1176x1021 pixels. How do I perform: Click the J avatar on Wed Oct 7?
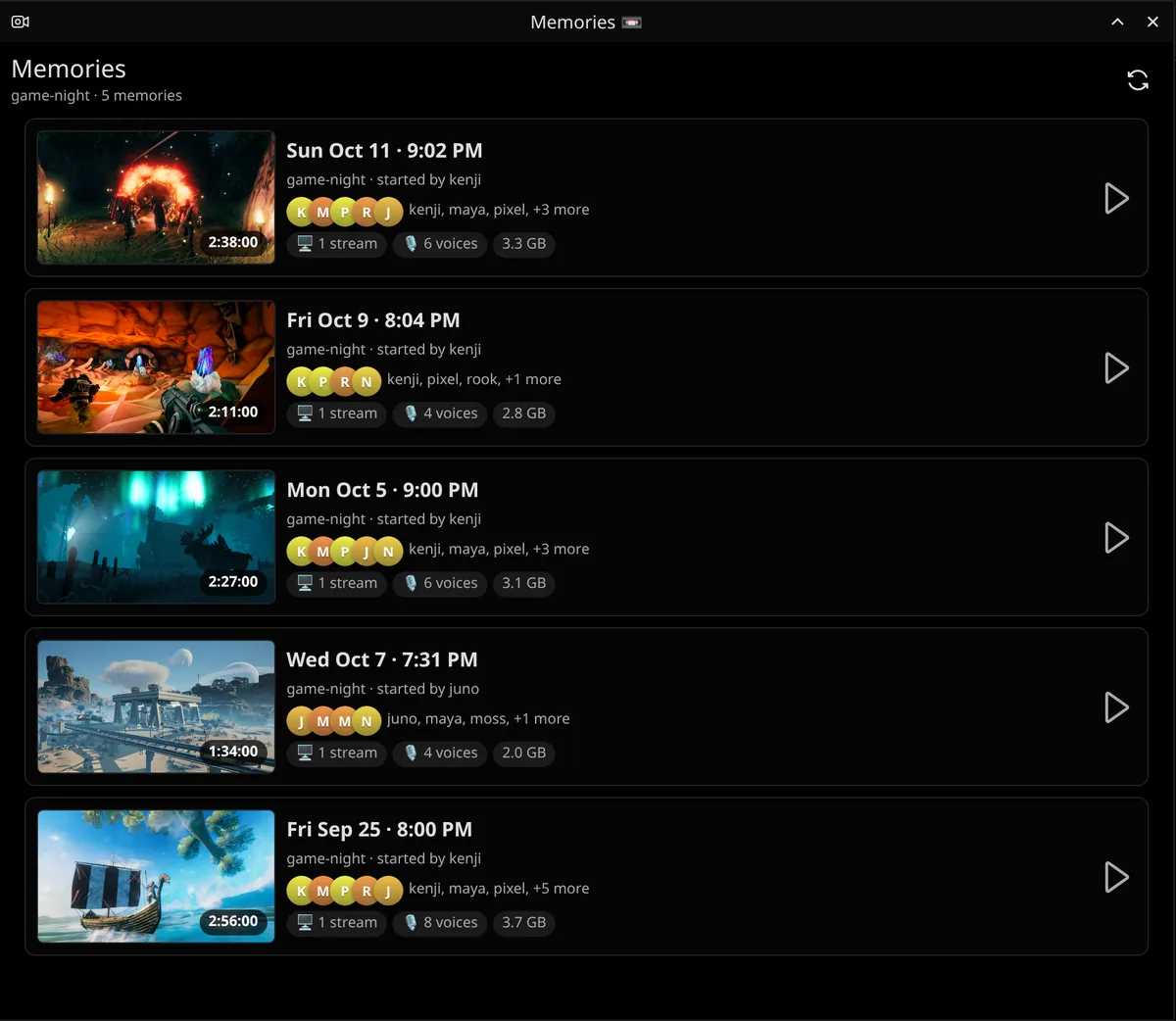(301, 720)
